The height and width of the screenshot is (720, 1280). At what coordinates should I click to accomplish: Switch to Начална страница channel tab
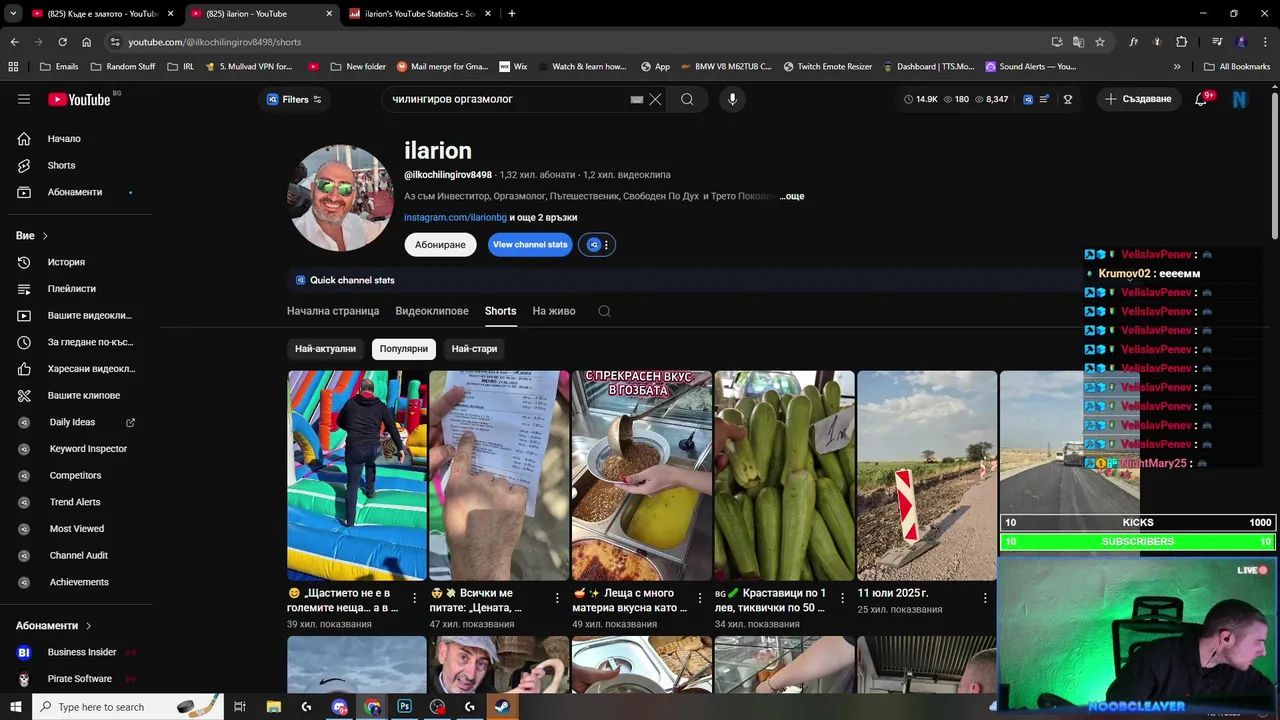(333, 311)
